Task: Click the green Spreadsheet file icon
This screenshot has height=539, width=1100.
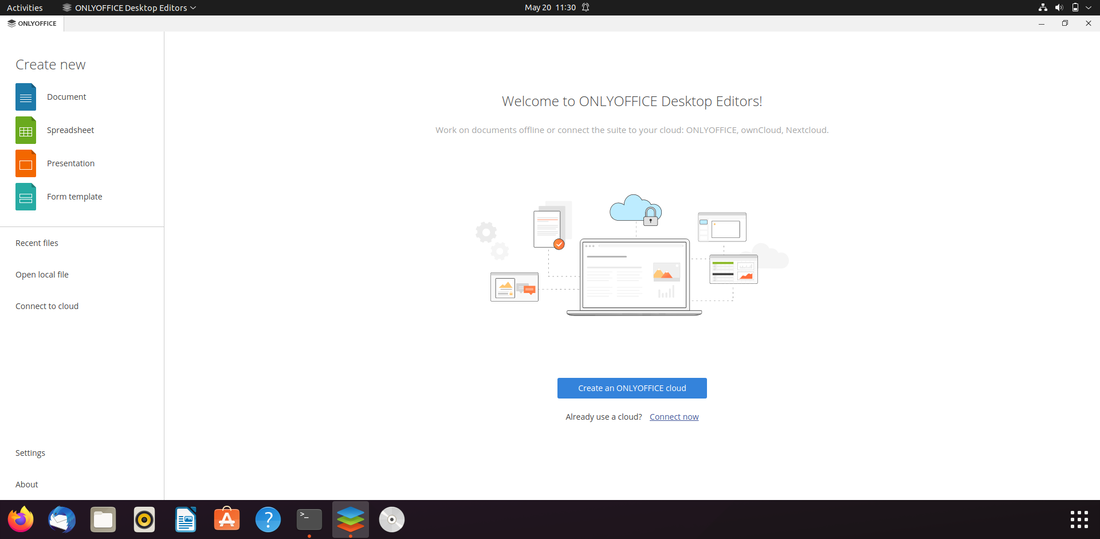Action: point(26,130)
